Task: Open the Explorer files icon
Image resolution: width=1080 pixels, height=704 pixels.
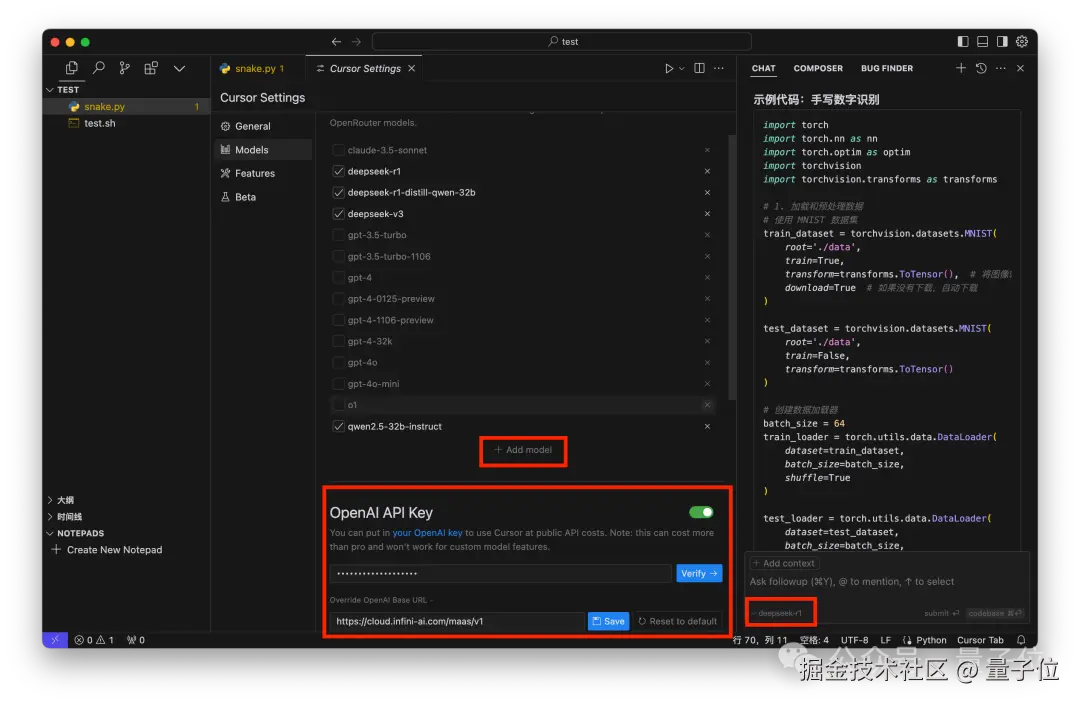Action: tap(72, 68)
